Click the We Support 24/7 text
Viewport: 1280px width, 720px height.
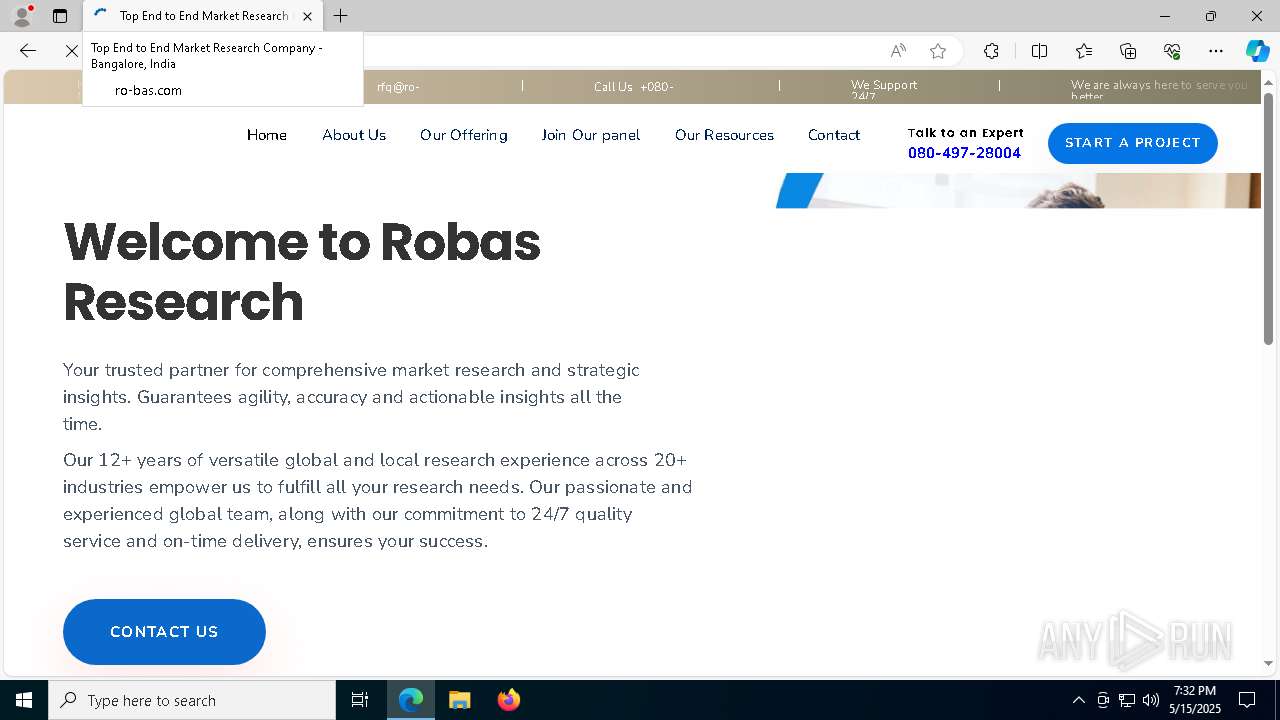pyautogui.click(x=884, y=90)
